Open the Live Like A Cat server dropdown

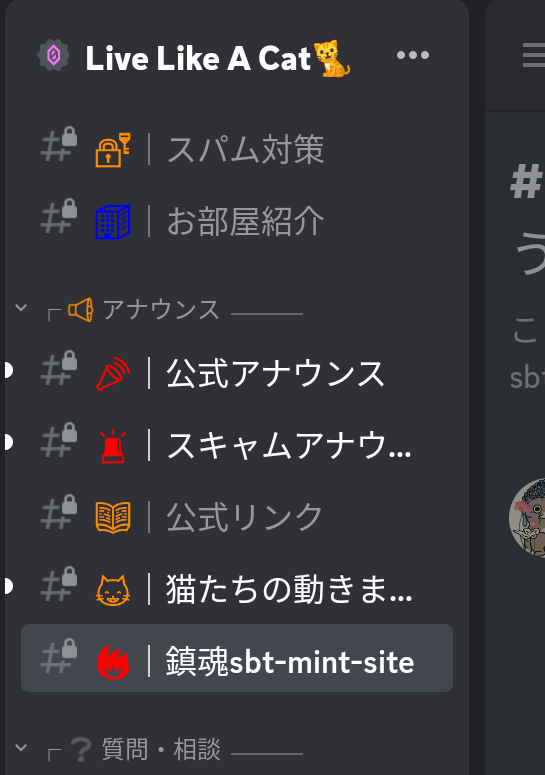217,58
